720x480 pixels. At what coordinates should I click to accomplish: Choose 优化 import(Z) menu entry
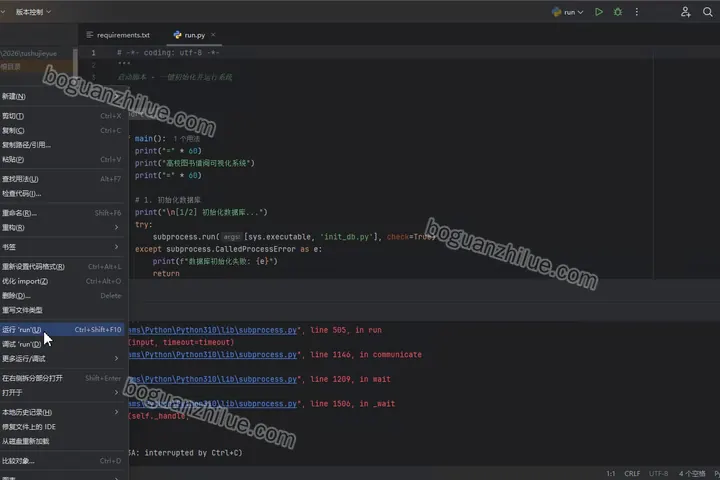pyautogui.click(x=62, y=281)
